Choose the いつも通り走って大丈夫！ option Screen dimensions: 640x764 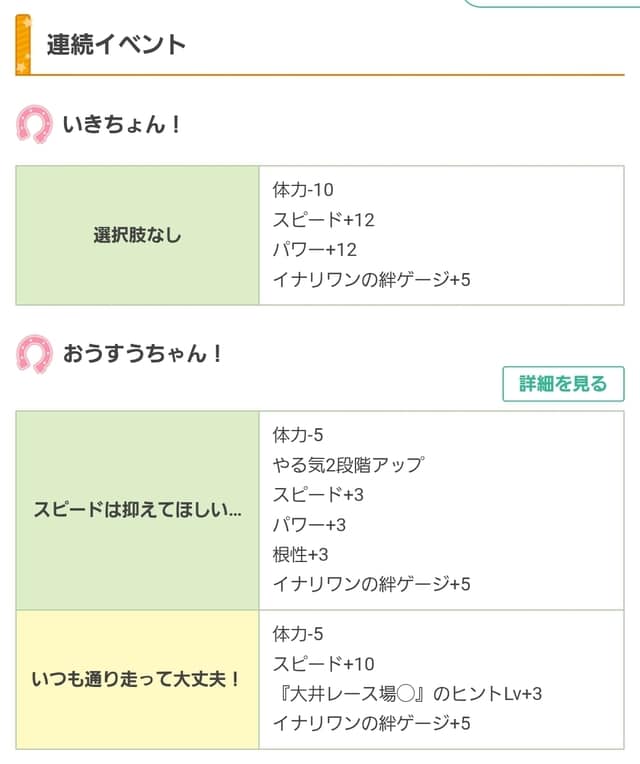138,679
